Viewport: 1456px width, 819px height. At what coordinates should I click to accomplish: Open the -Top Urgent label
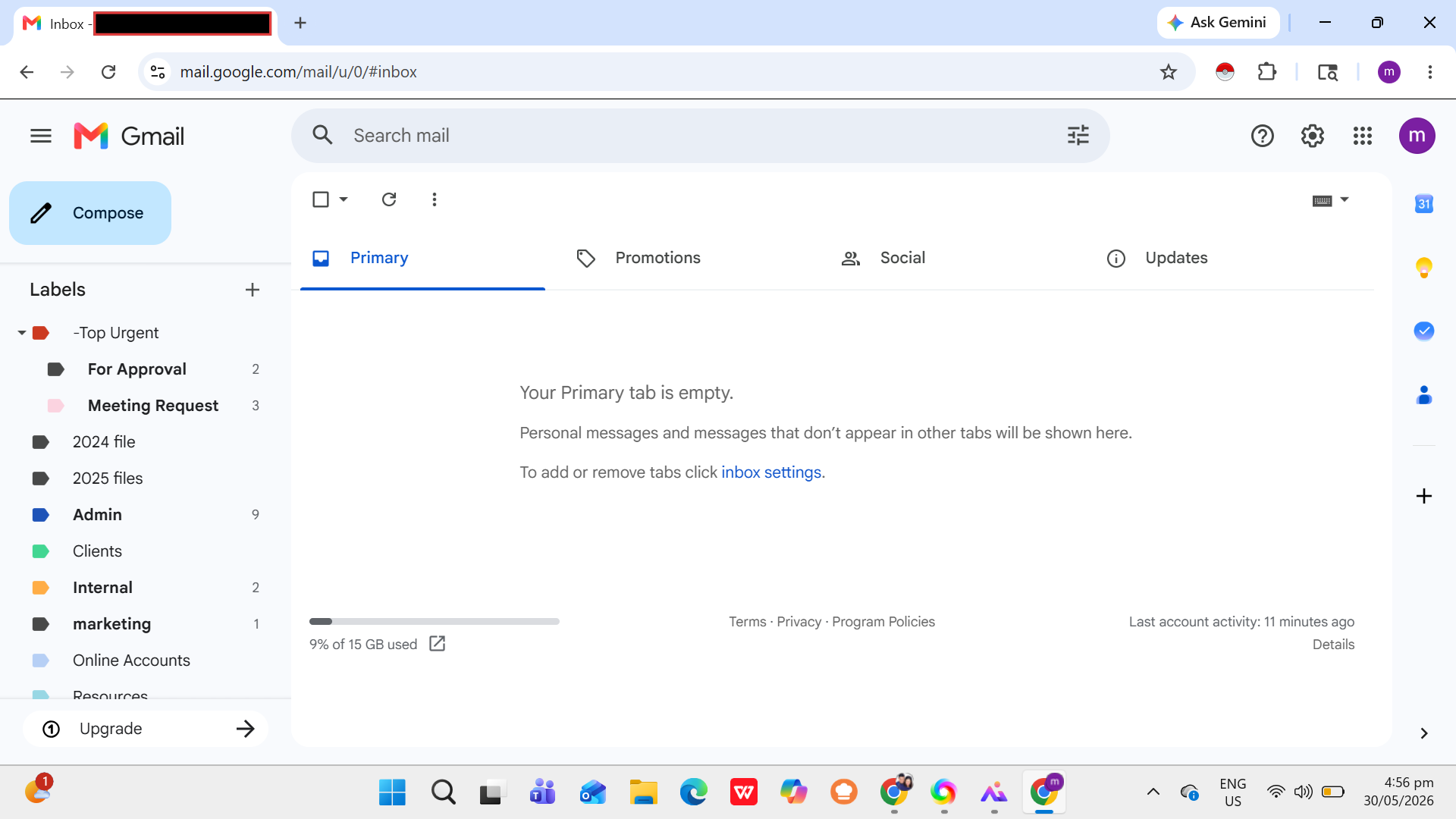click(x=116, y=333)
